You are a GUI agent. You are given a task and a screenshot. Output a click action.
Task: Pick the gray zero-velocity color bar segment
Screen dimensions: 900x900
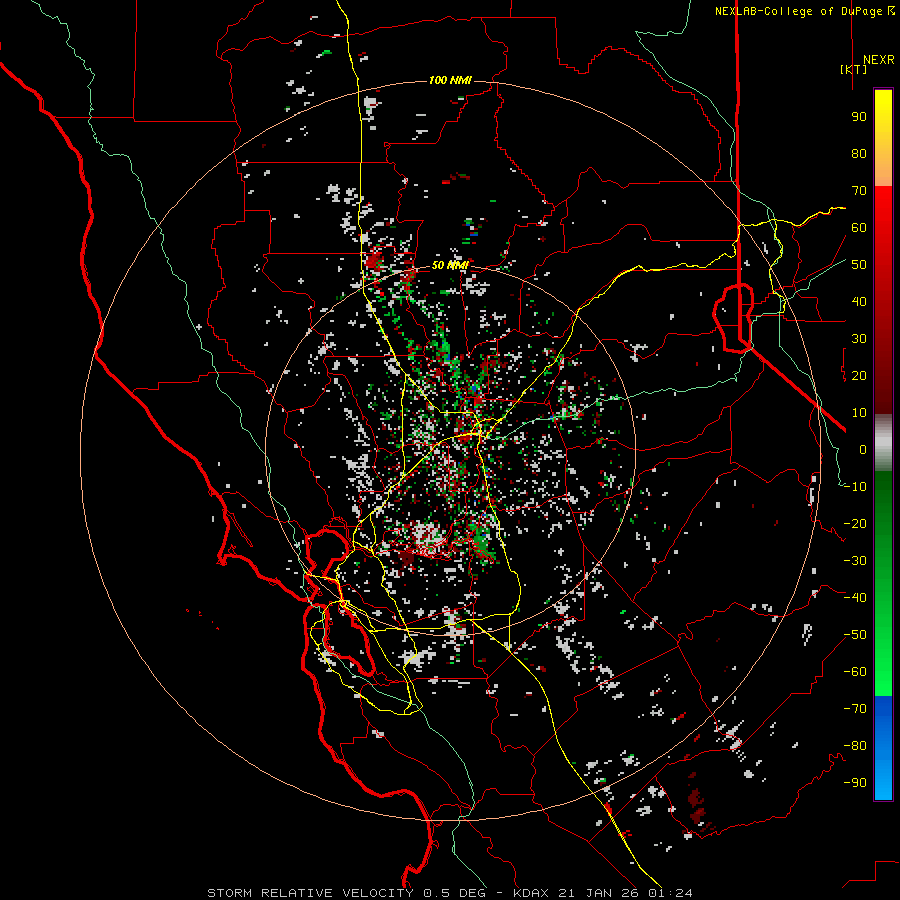pyautogui.click(x=883, y=443)
